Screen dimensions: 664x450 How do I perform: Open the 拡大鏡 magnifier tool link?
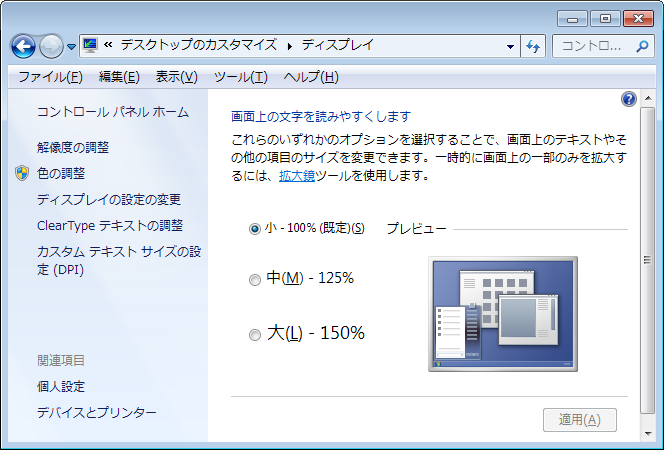point(297,175)
